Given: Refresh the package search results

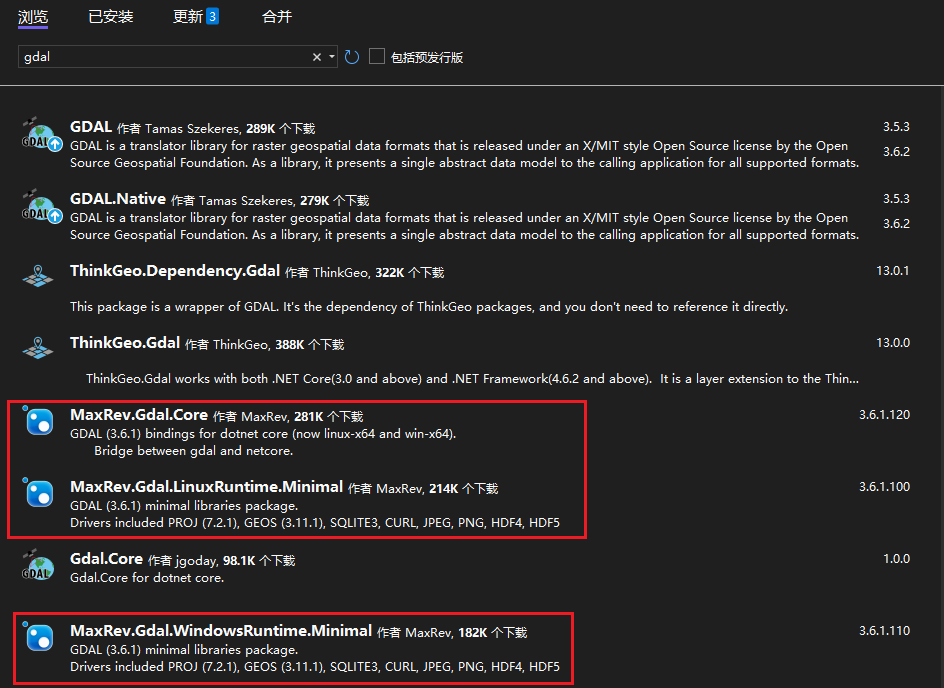Looking at the screenshot, I should pyautogui.click(x=352, y=57).
